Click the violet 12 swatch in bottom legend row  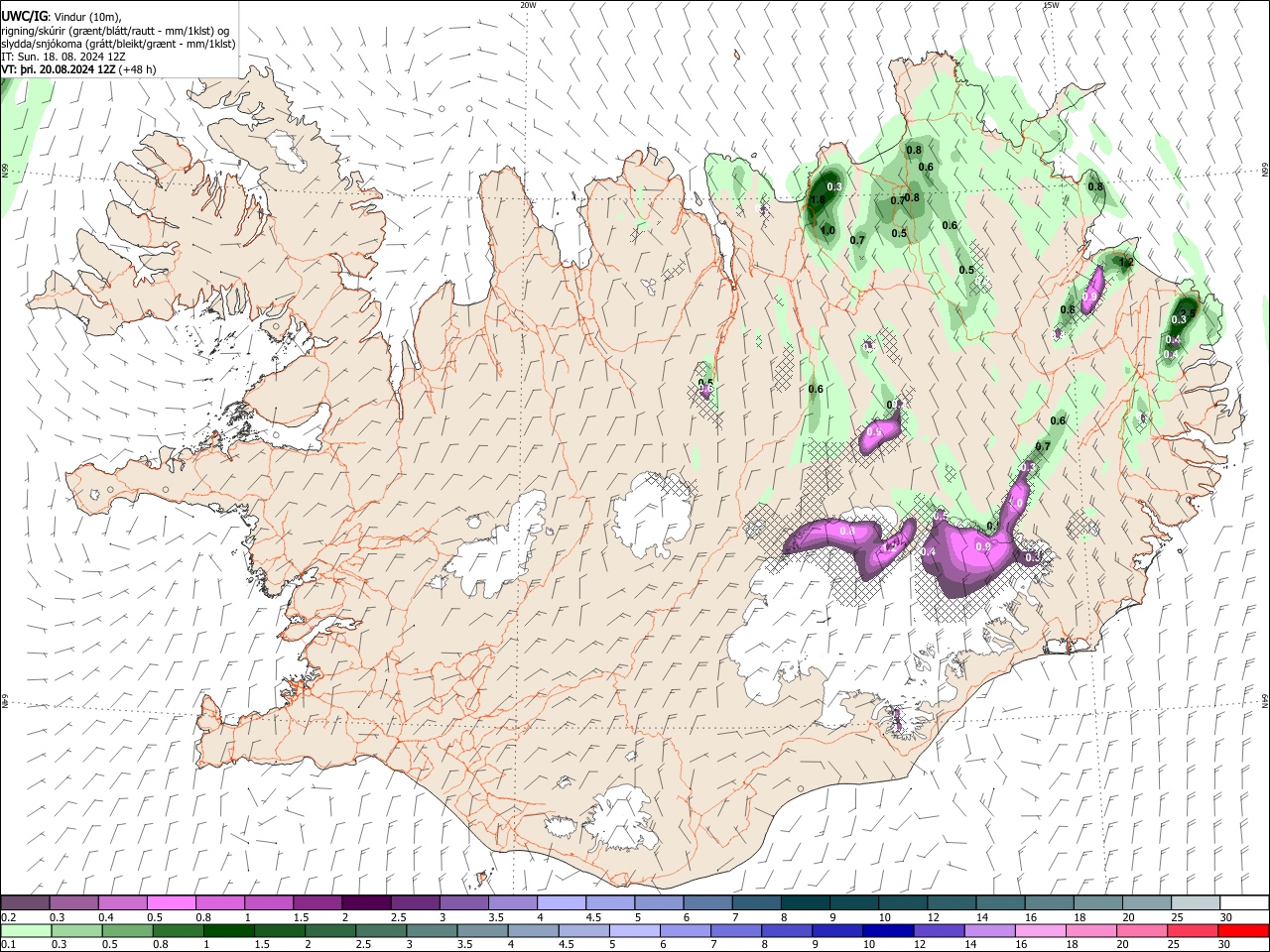(x=938, y=930)
